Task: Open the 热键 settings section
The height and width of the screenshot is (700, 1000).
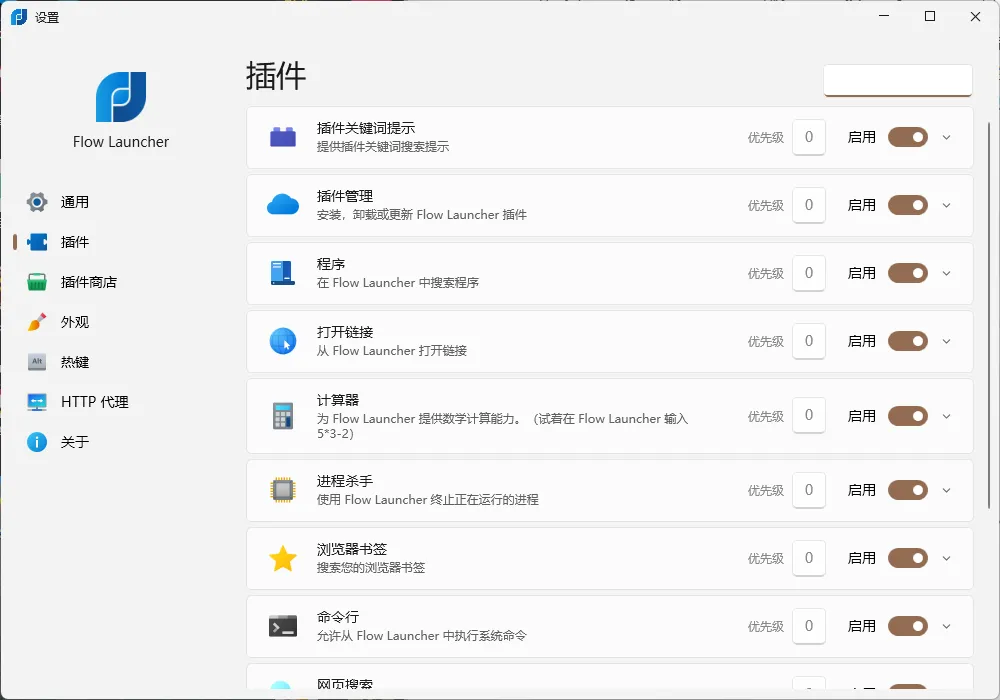Action: pyautogui.click(x=75, y=362)
